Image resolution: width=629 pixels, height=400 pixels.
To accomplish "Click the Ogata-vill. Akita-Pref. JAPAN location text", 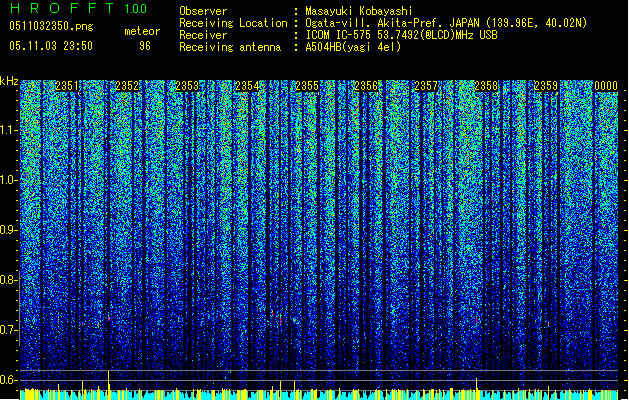I will click(446, 23).
